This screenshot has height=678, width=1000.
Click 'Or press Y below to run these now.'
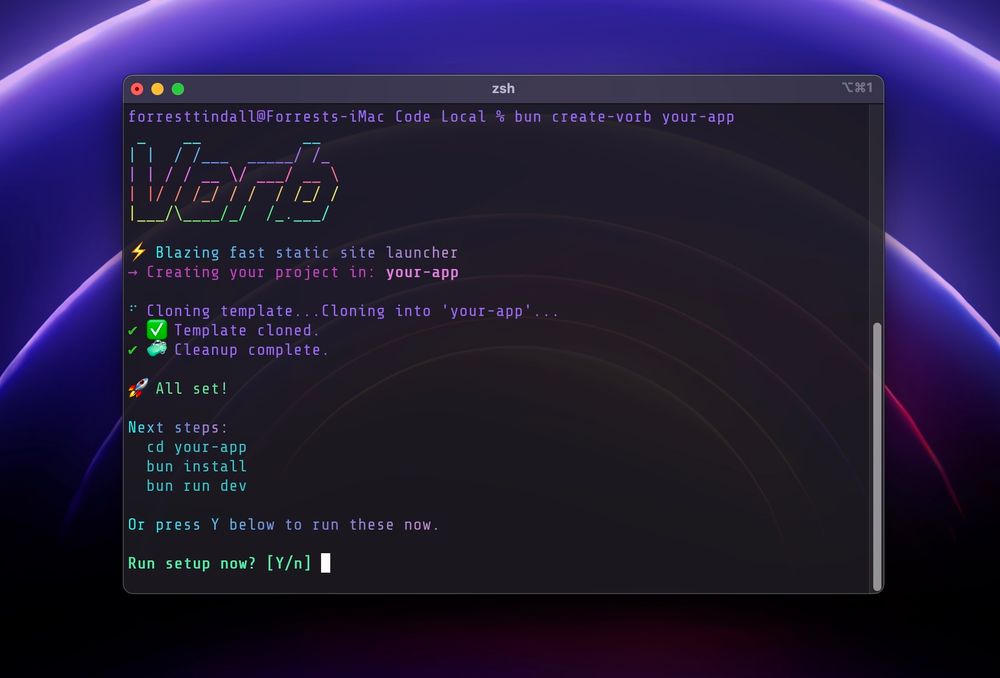[284, 525]
